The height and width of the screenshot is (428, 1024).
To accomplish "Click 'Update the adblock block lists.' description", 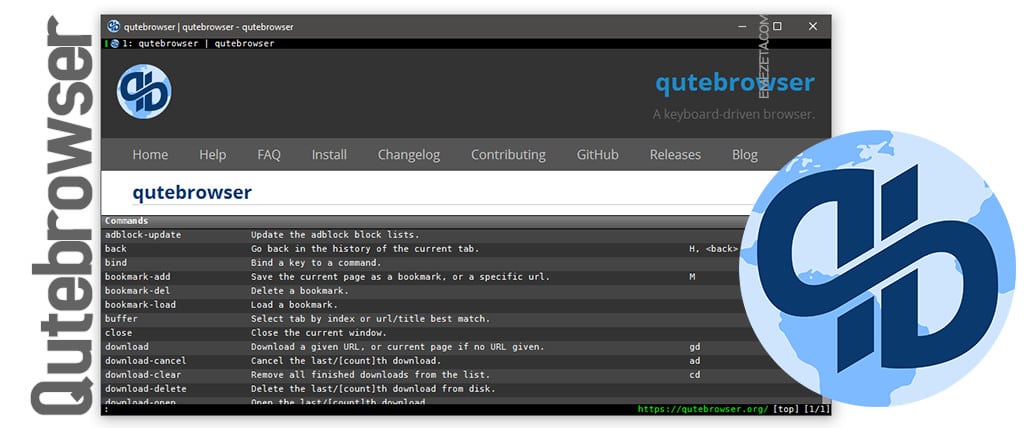I will coord(335,235).
